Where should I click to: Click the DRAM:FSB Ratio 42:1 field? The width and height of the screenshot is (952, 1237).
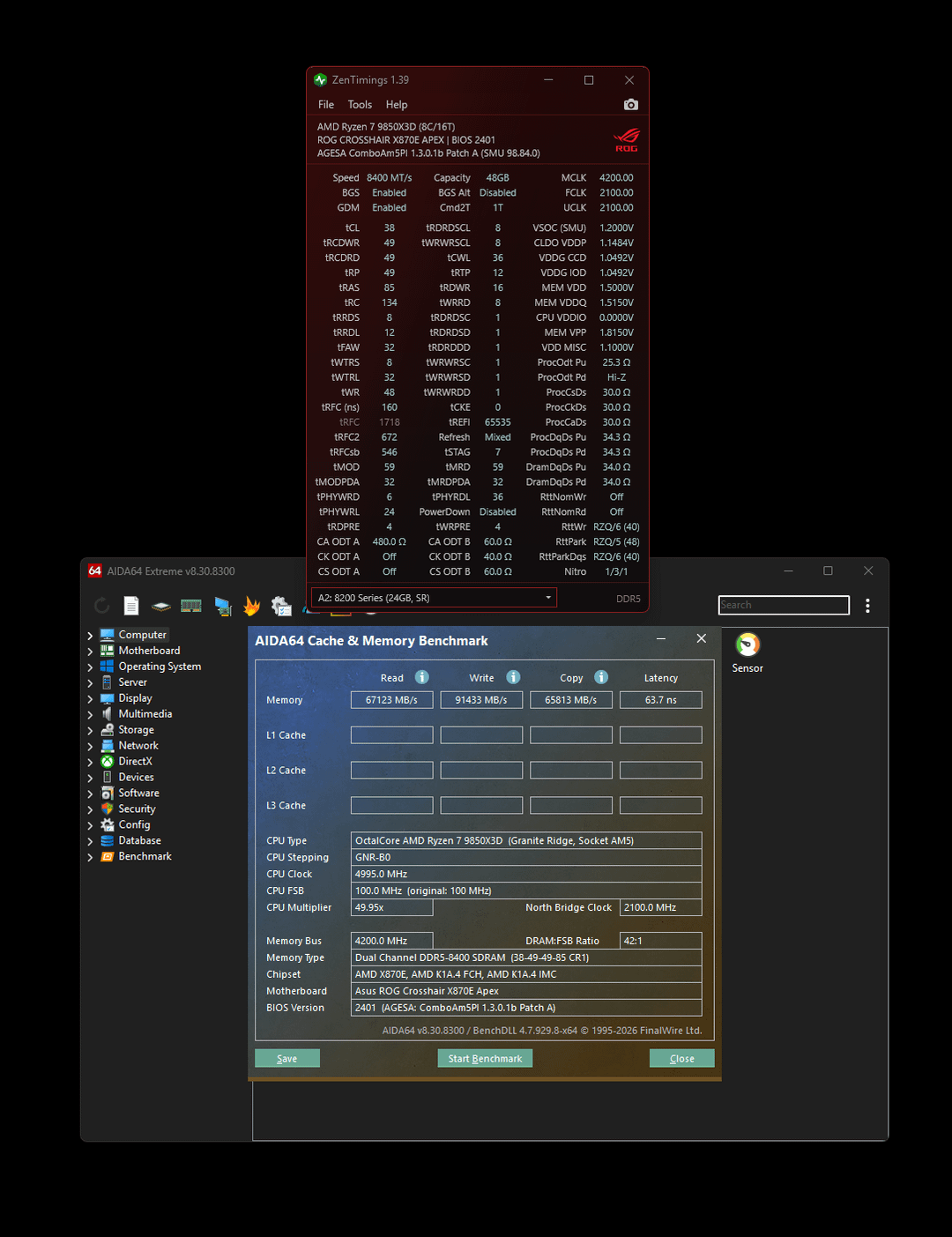click(x=661, y=941)
